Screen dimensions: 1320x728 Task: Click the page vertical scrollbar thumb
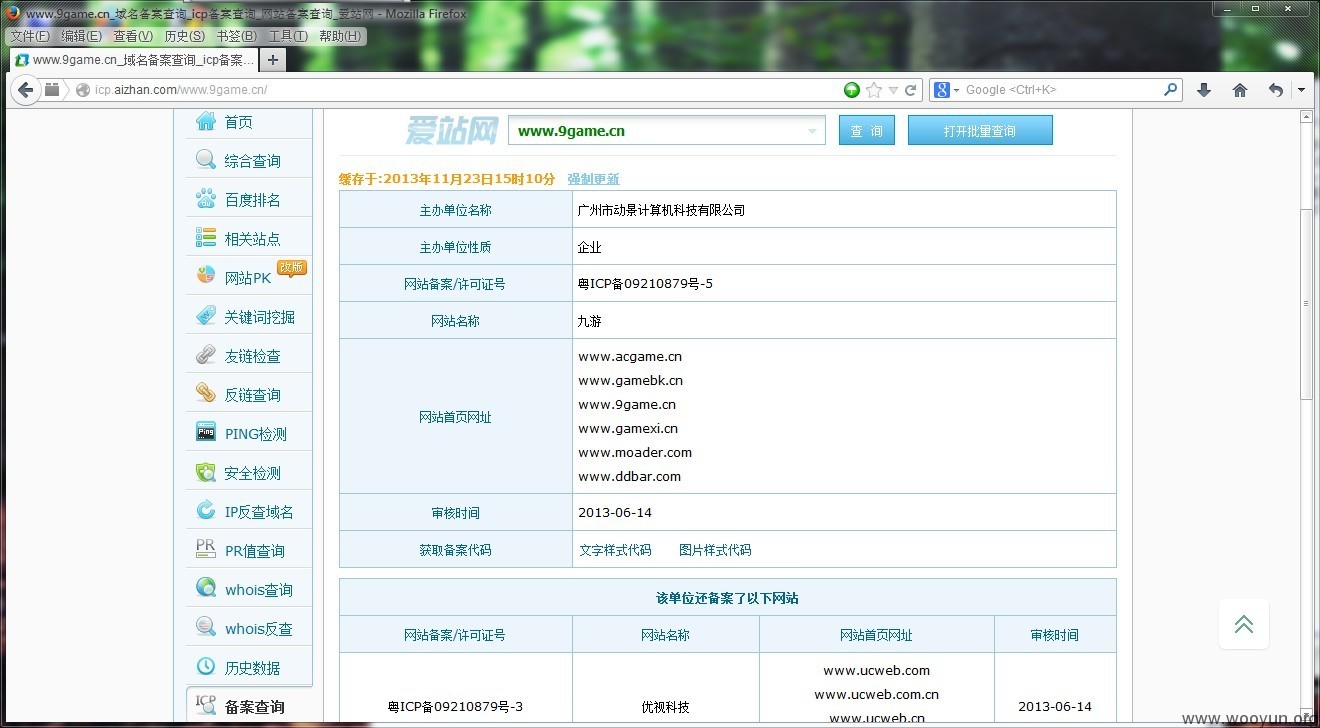tap(1305, 304)
